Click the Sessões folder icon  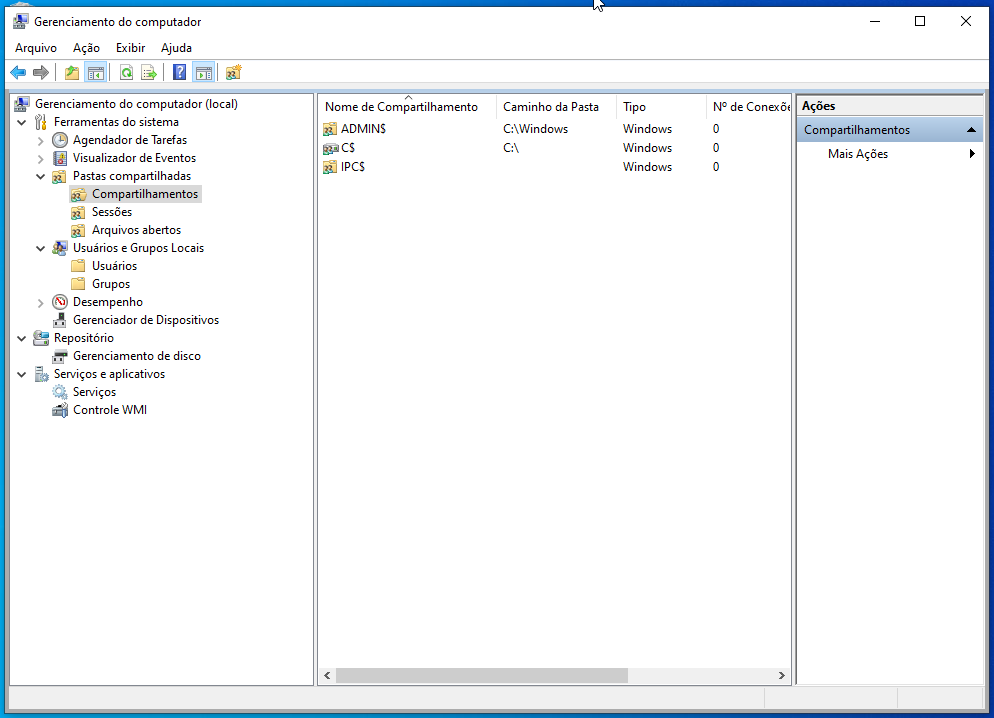click(79, 212)
